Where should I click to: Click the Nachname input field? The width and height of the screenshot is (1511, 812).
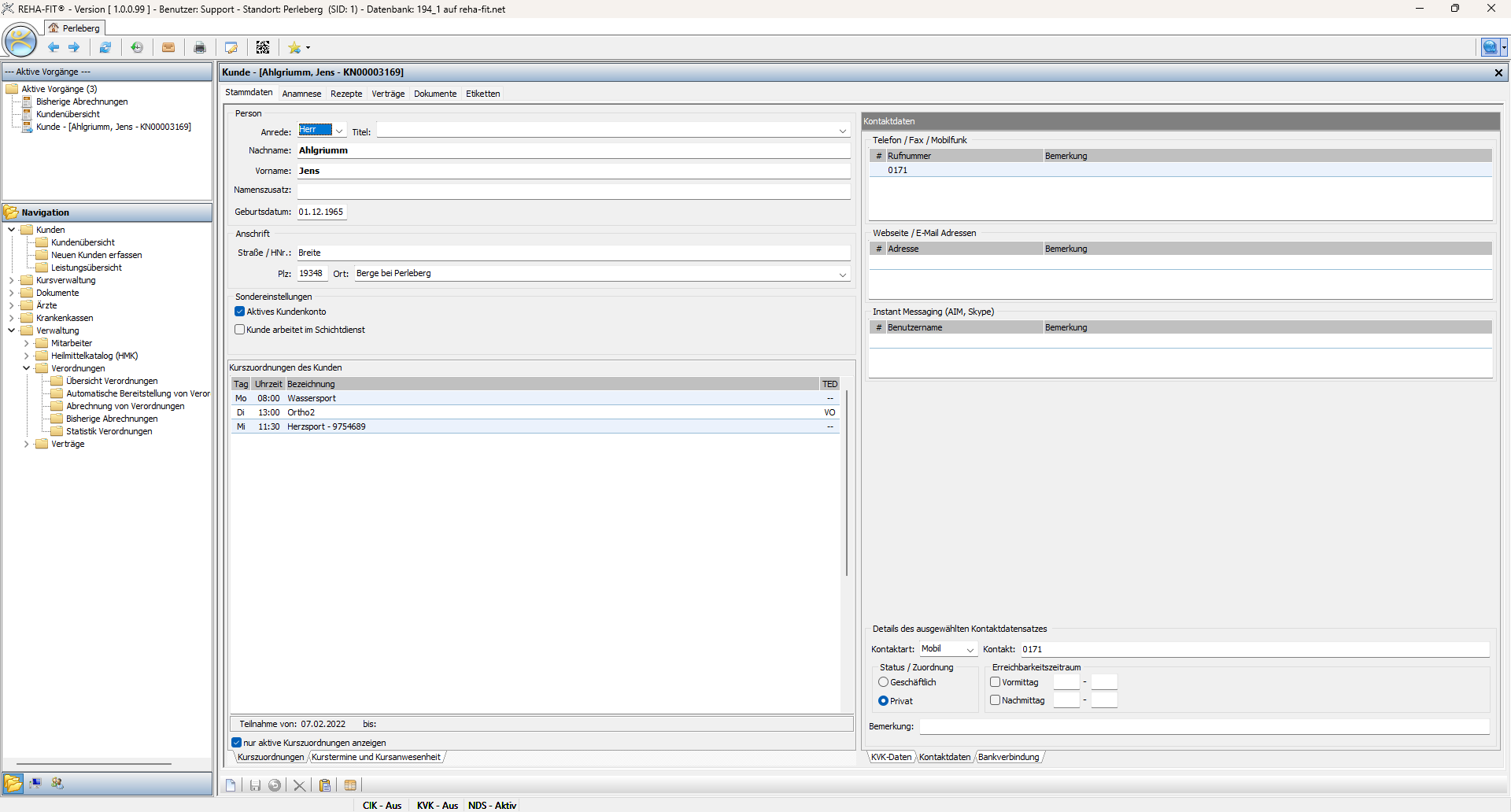point(574,150)
